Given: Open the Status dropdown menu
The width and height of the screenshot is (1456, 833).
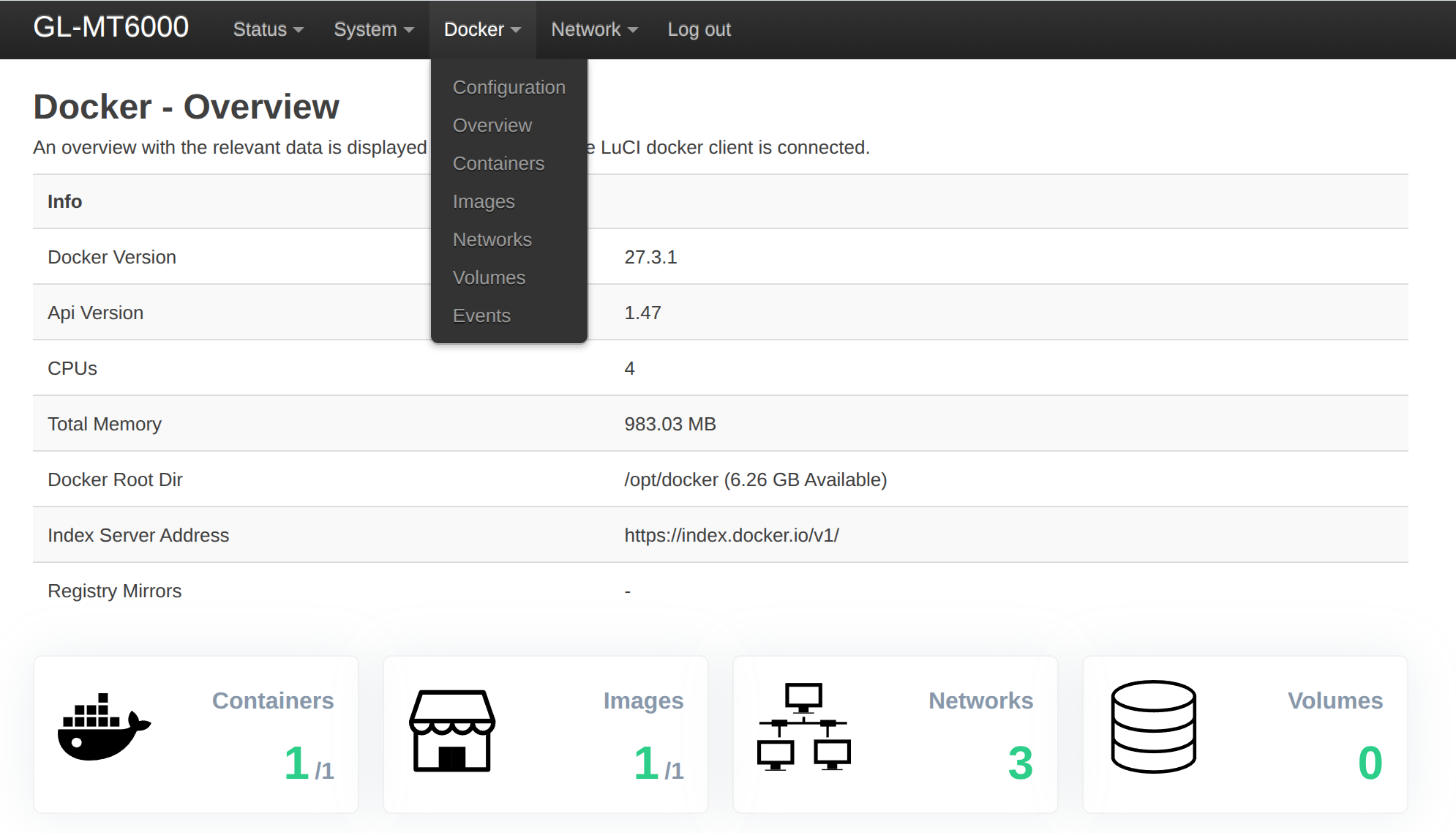Looking at the screenshot, I should click(268, 29).
